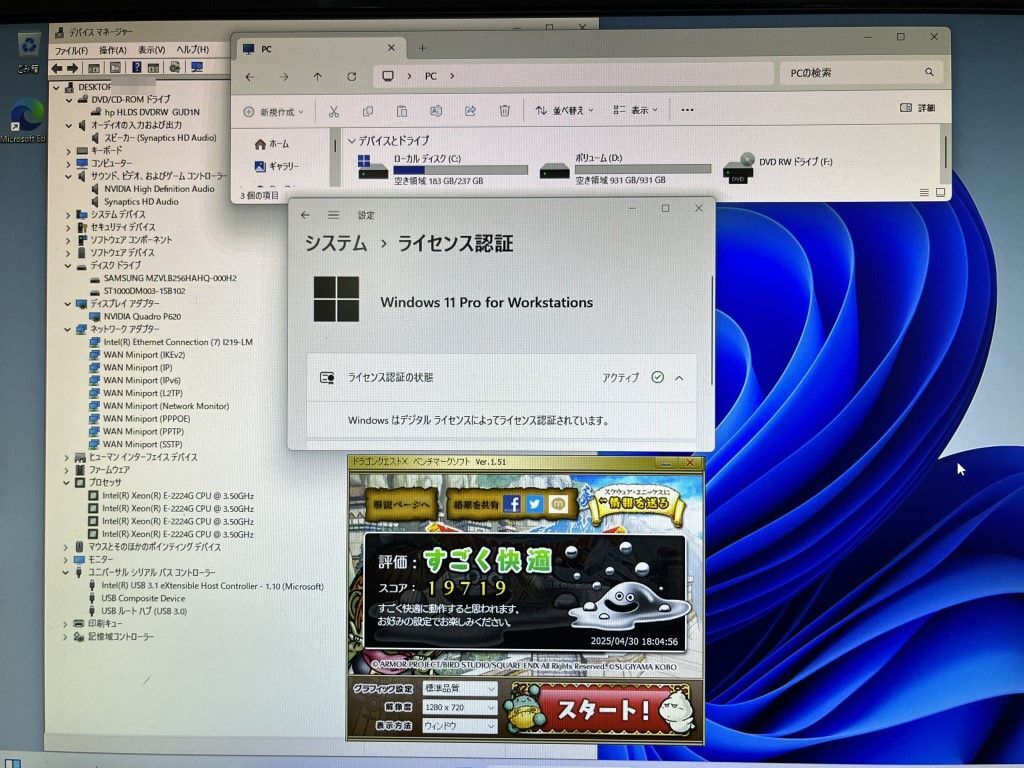Open the Recycle Bin desktop icon

28,51
